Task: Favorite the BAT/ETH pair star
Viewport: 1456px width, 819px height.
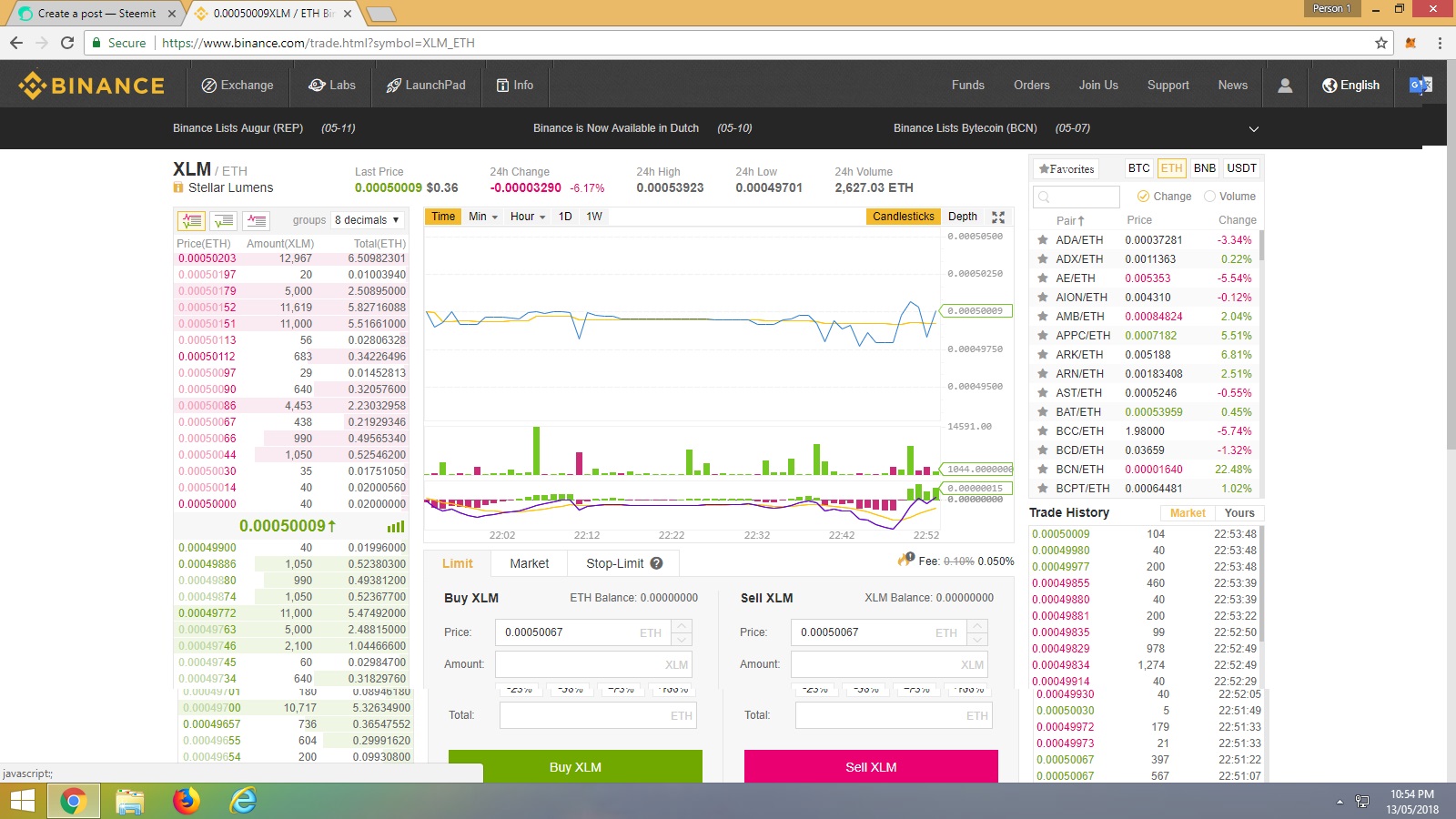Action: coord(1043,412)
